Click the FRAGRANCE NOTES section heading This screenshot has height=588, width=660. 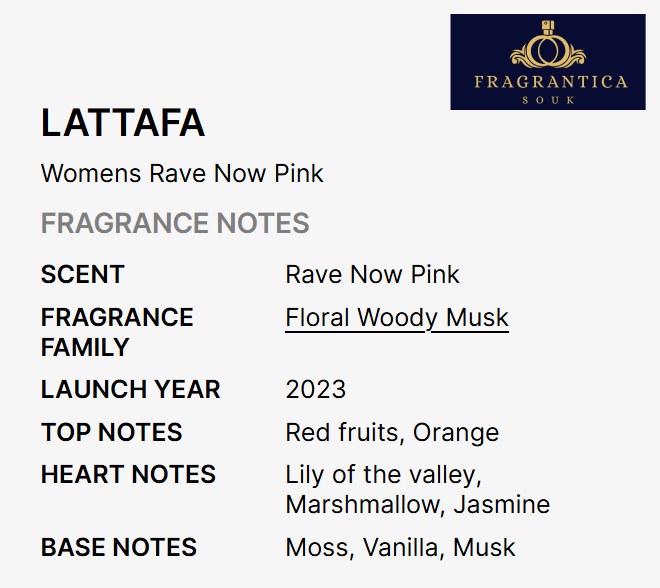[x=175, y=223]
